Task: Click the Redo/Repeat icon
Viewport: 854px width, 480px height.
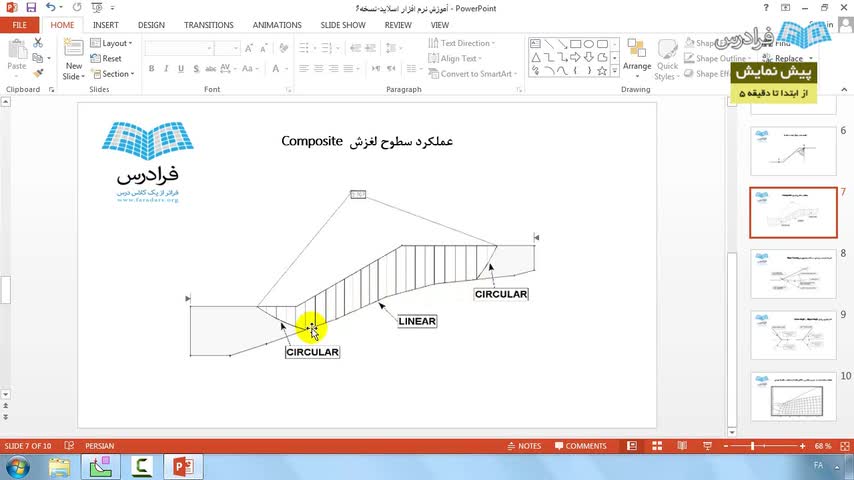Action: (77, 8)
